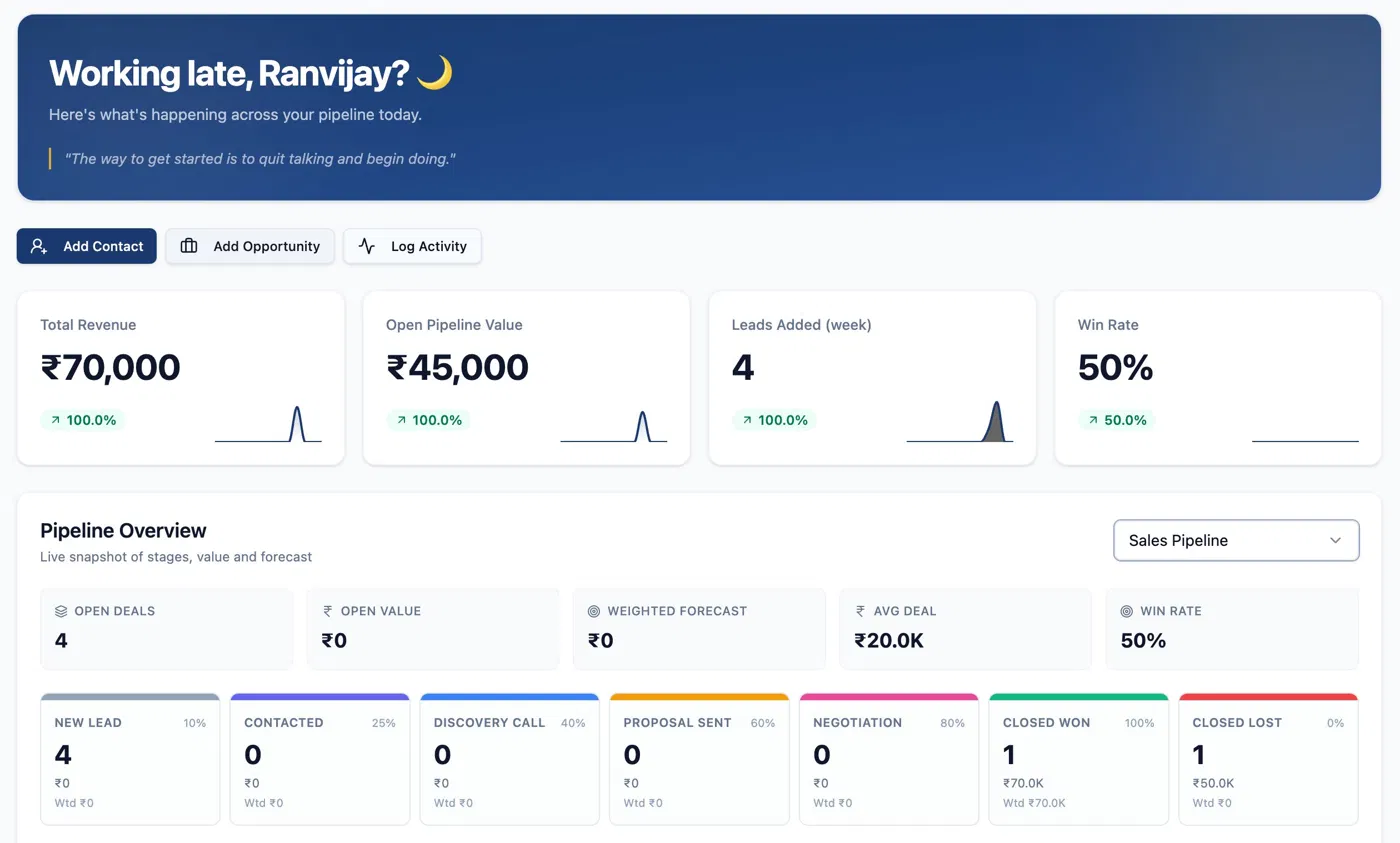The height and width of the screenshot is (843, 1400).
Task: Open the PROPOSAL SENT stage card
Action: pos(699,759)
